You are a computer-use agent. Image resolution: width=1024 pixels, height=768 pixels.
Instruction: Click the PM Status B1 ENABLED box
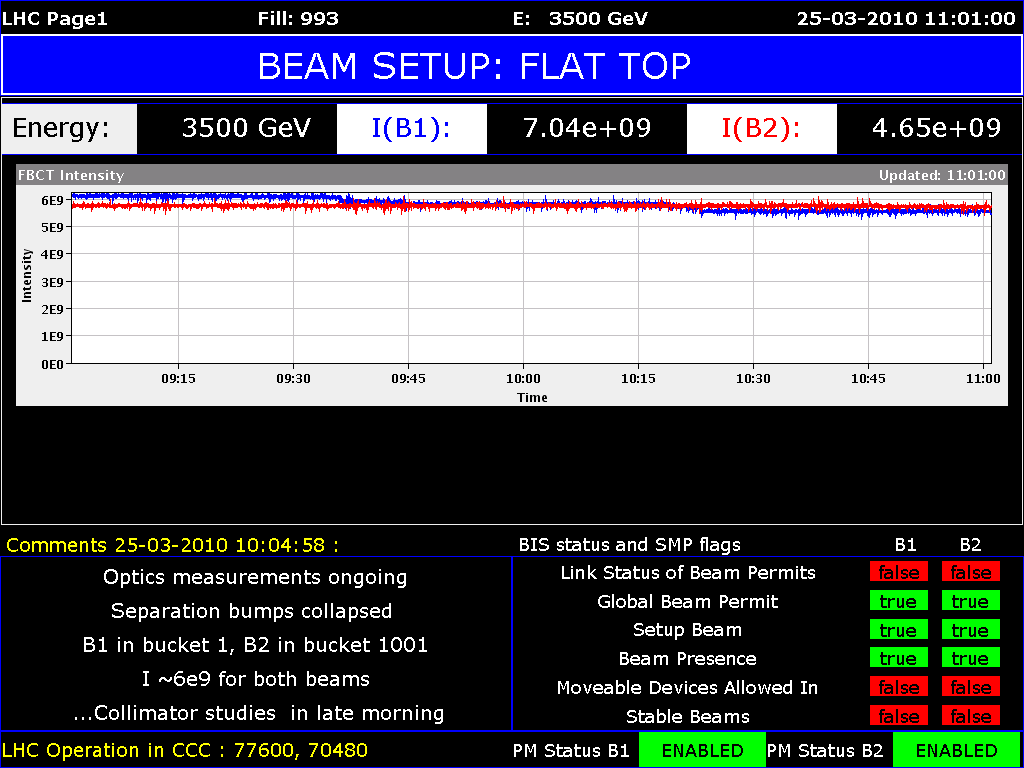[x=702, y=750]
